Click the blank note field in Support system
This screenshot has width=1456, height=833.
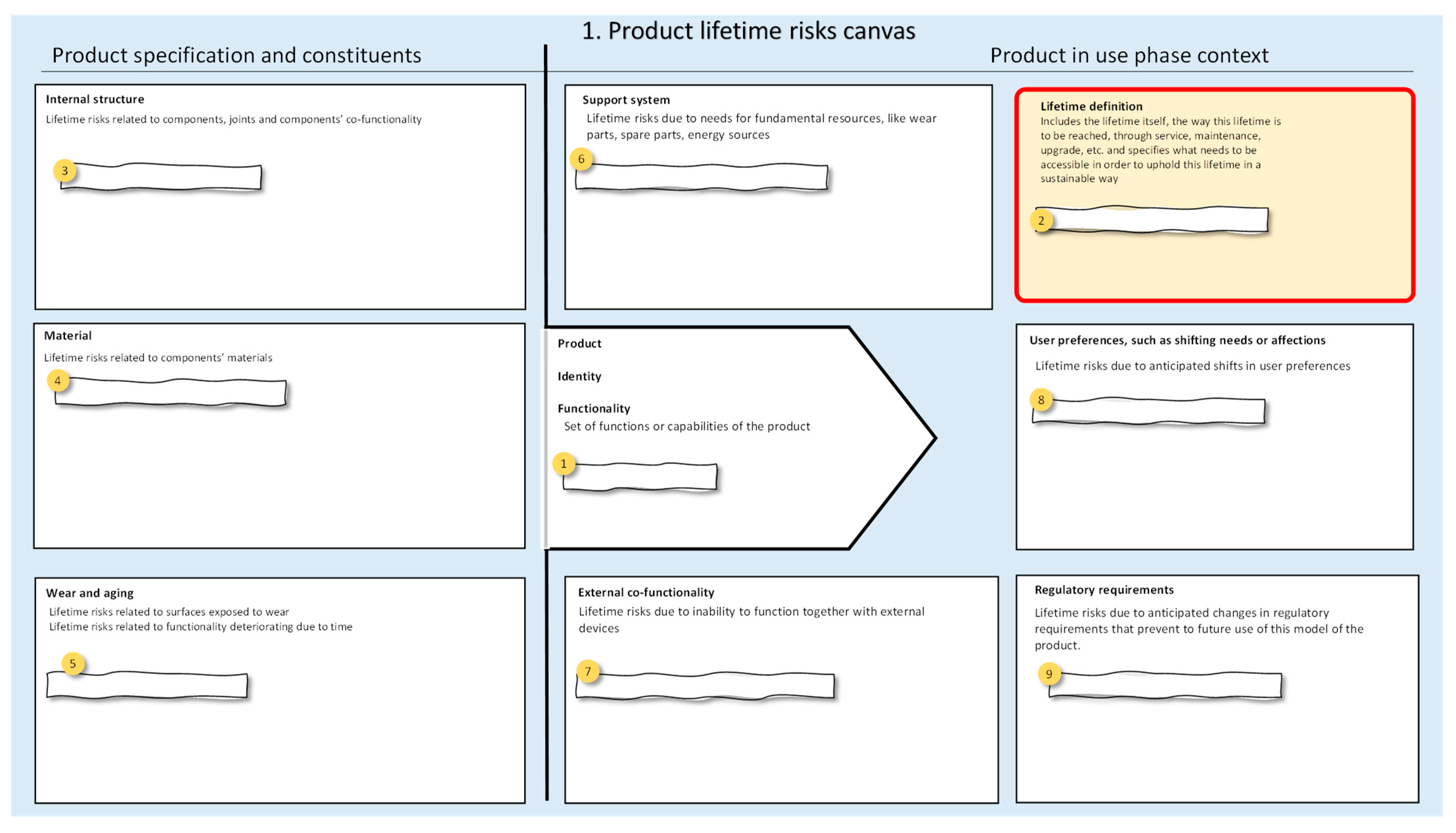707,177
